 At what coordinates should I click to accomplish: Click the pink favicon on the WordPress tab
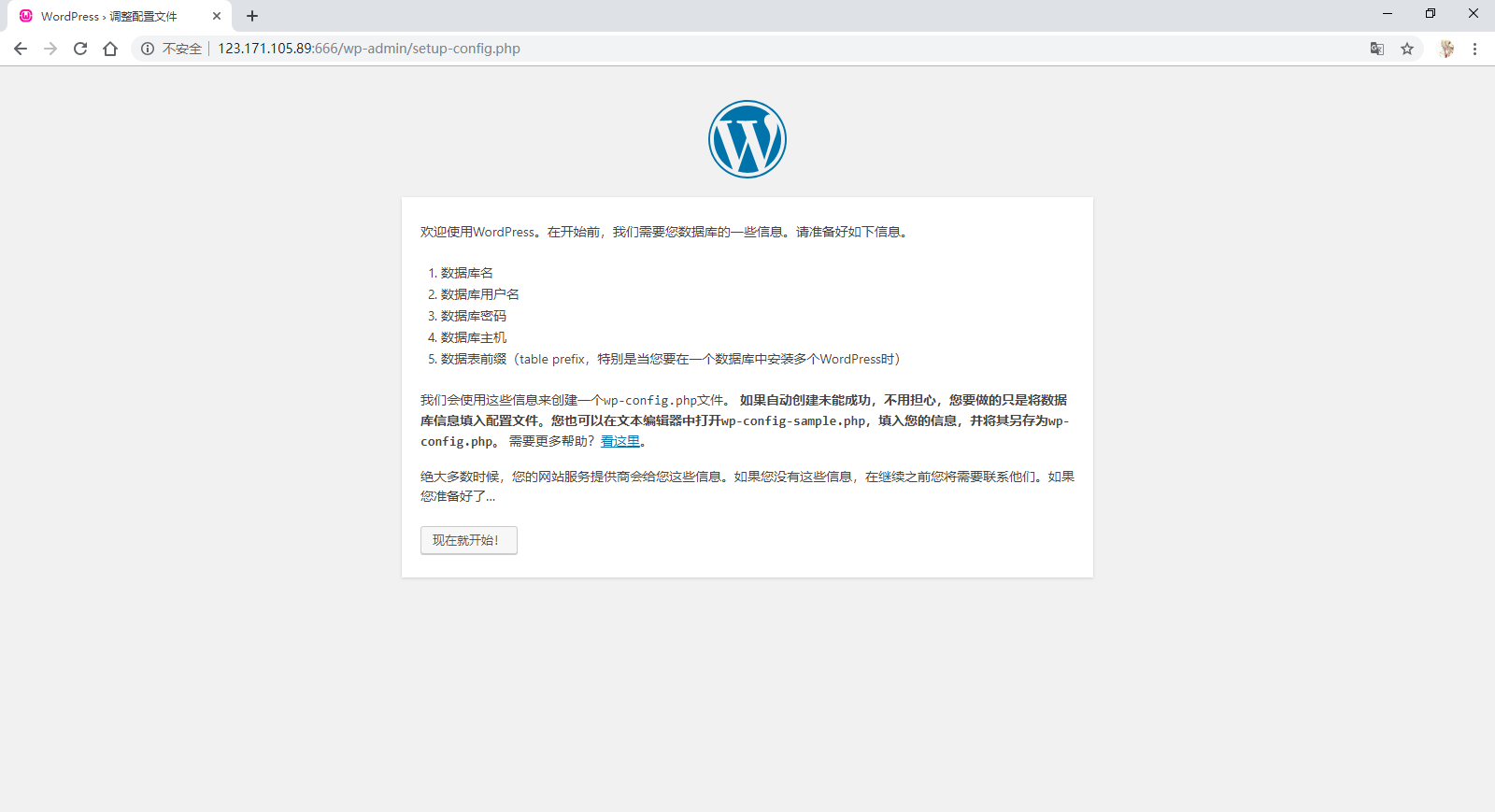[x=26, y=16]
